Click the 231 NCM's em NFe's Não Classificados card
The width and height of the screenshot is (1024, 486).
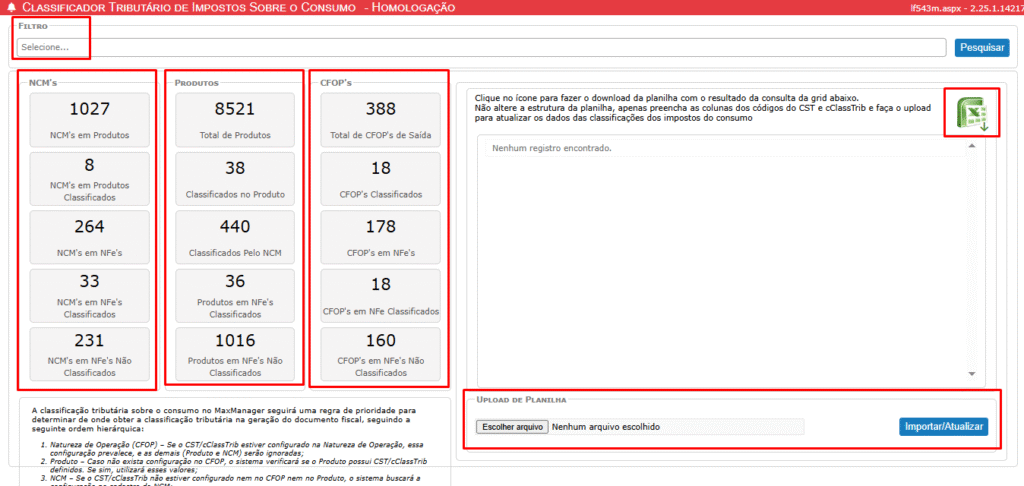pos(89,353)
